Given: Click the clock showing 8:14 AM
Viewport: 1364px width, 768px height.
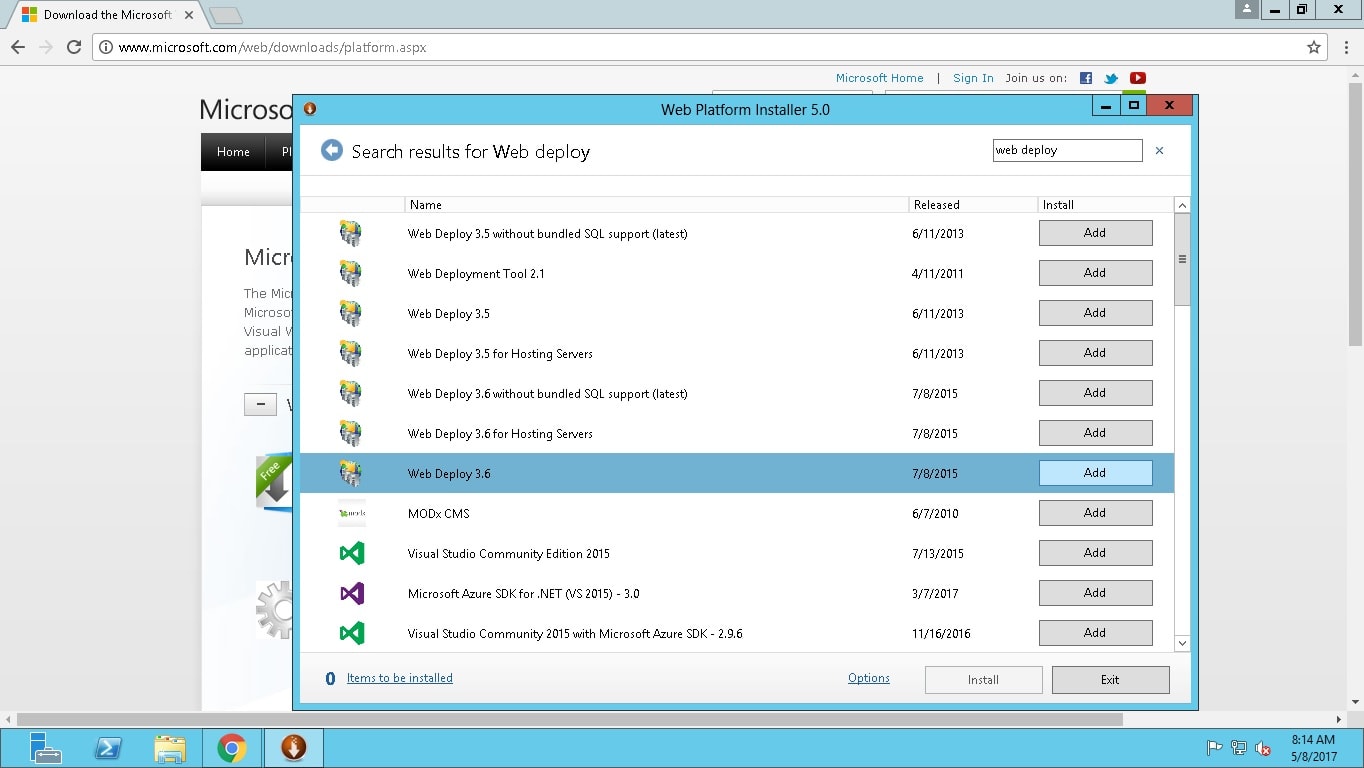Looking at the screenshot, I should coord(1314,740).
